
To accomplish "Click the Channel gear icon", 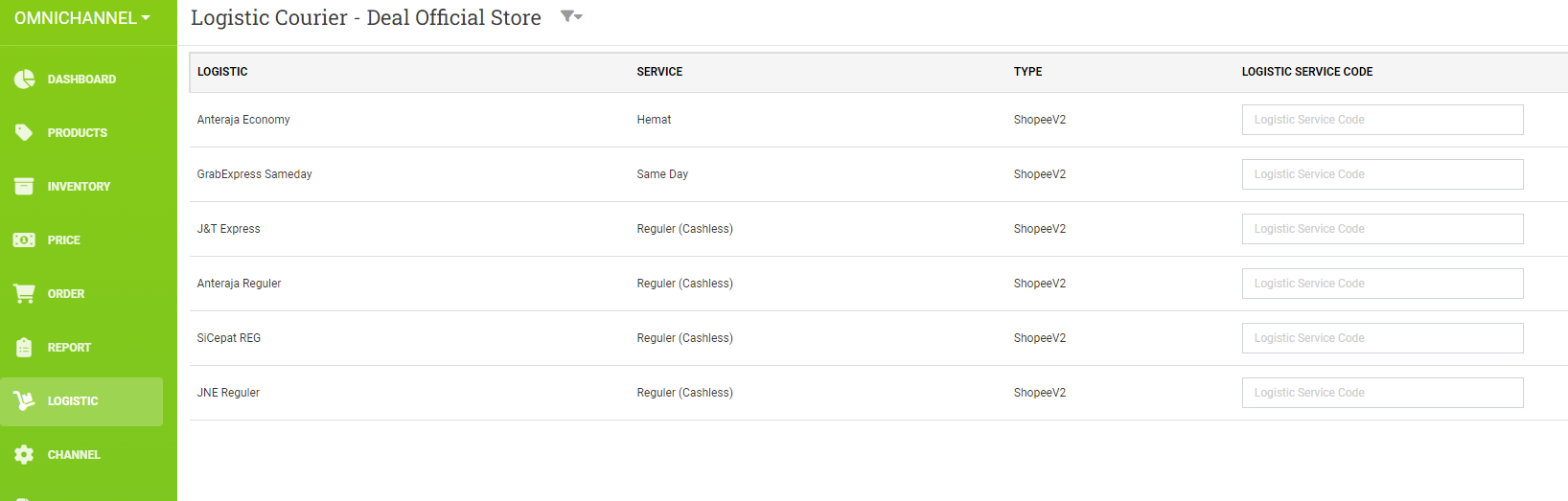I will pyautogui.click(x=24, y=454).
